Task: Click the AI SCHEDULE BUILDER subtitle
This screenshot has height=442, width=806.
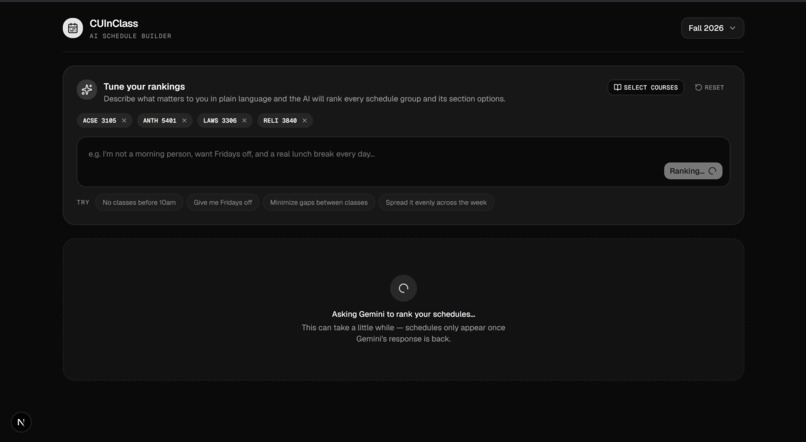Action: pos(131,36)
